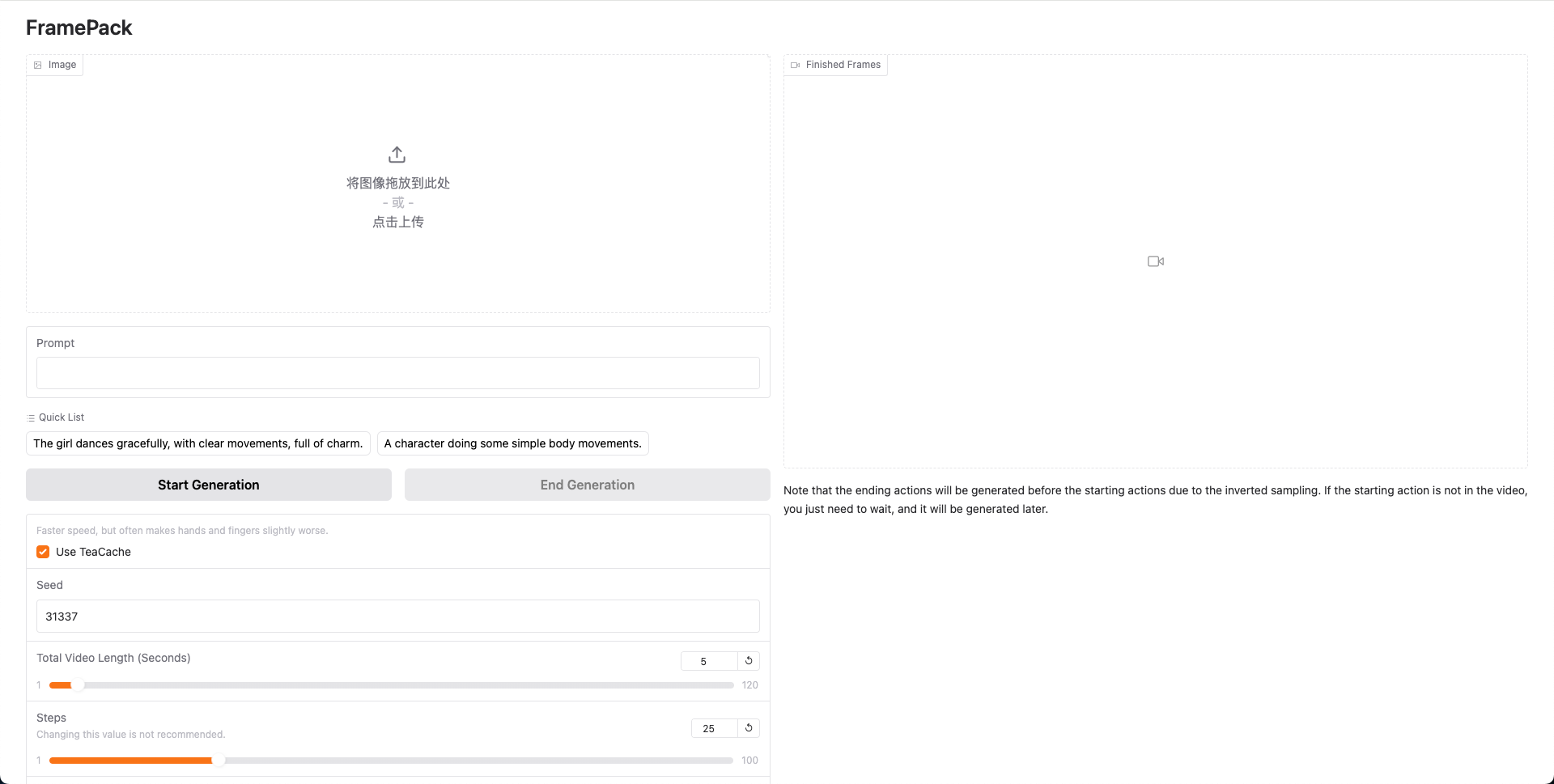Click the Start Generation button

[209, 485]
